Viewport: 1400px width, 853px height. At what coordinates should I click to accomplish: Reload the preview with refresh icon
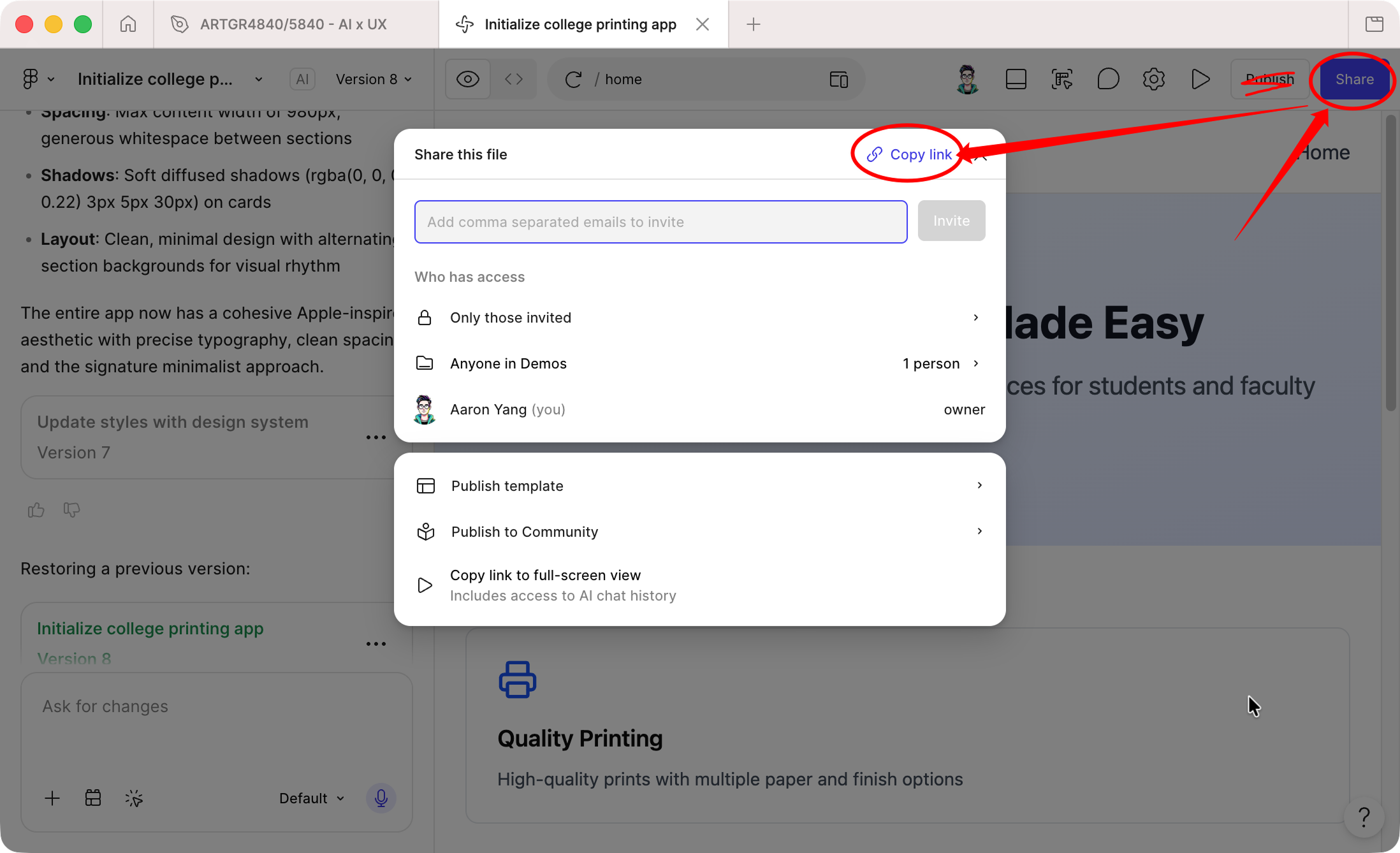(573, 79)
